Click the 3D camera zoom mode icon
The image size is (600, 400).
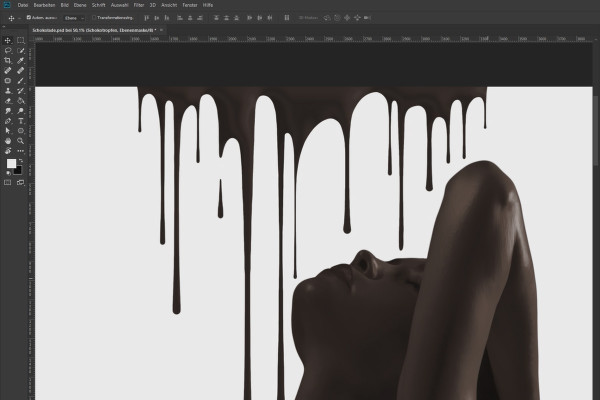coord(367,18)
